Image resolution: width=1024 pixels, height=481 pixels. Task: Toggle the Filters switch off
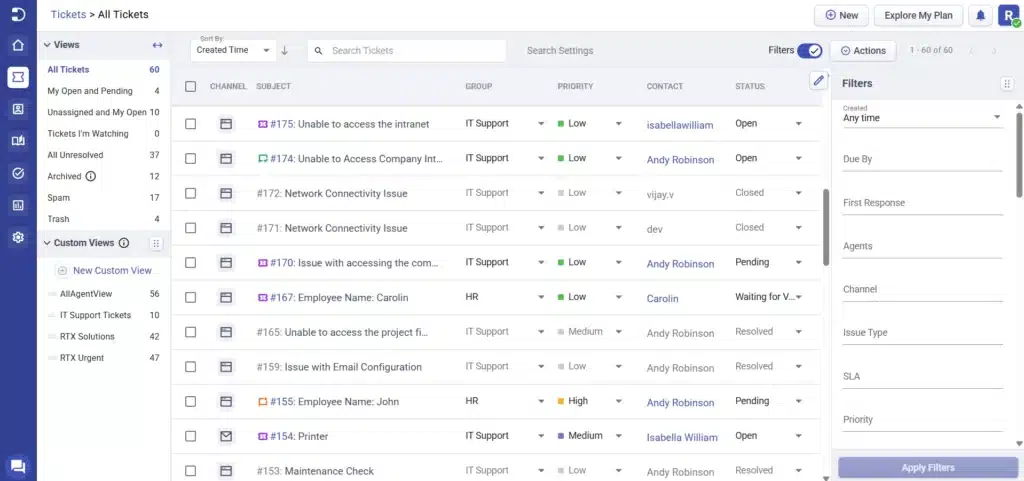click(x=810, y=50)
